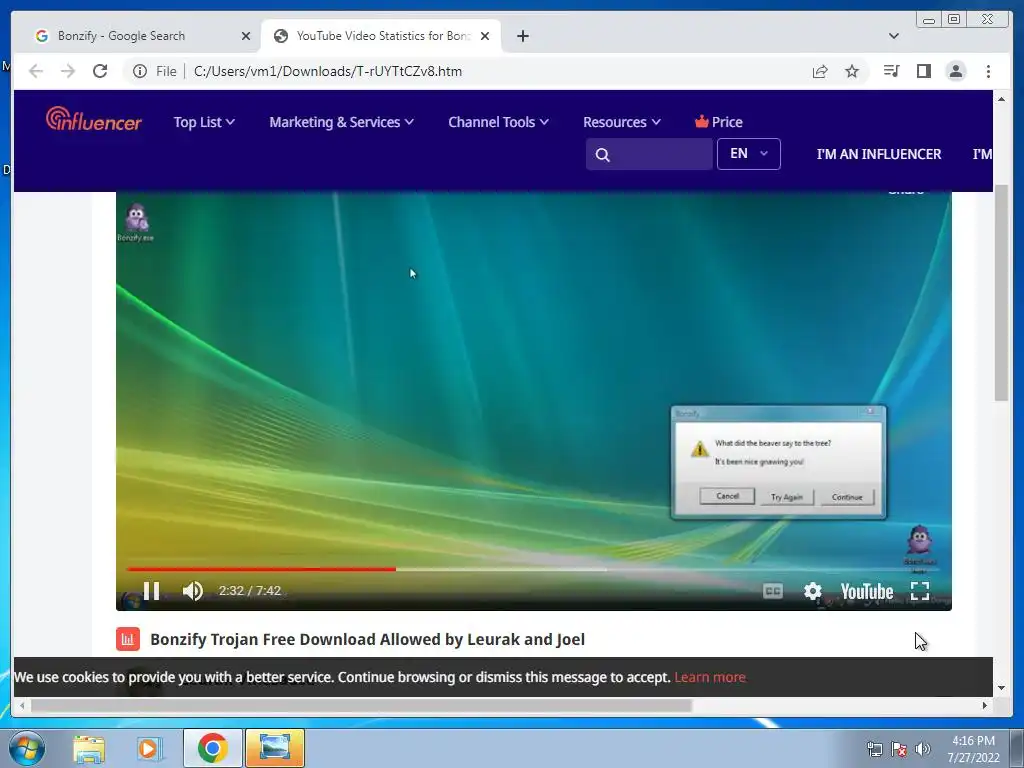Click the network tray icon
This screenshot has width=1024, height=768.
pyautogui.click(x=874, y=749)
